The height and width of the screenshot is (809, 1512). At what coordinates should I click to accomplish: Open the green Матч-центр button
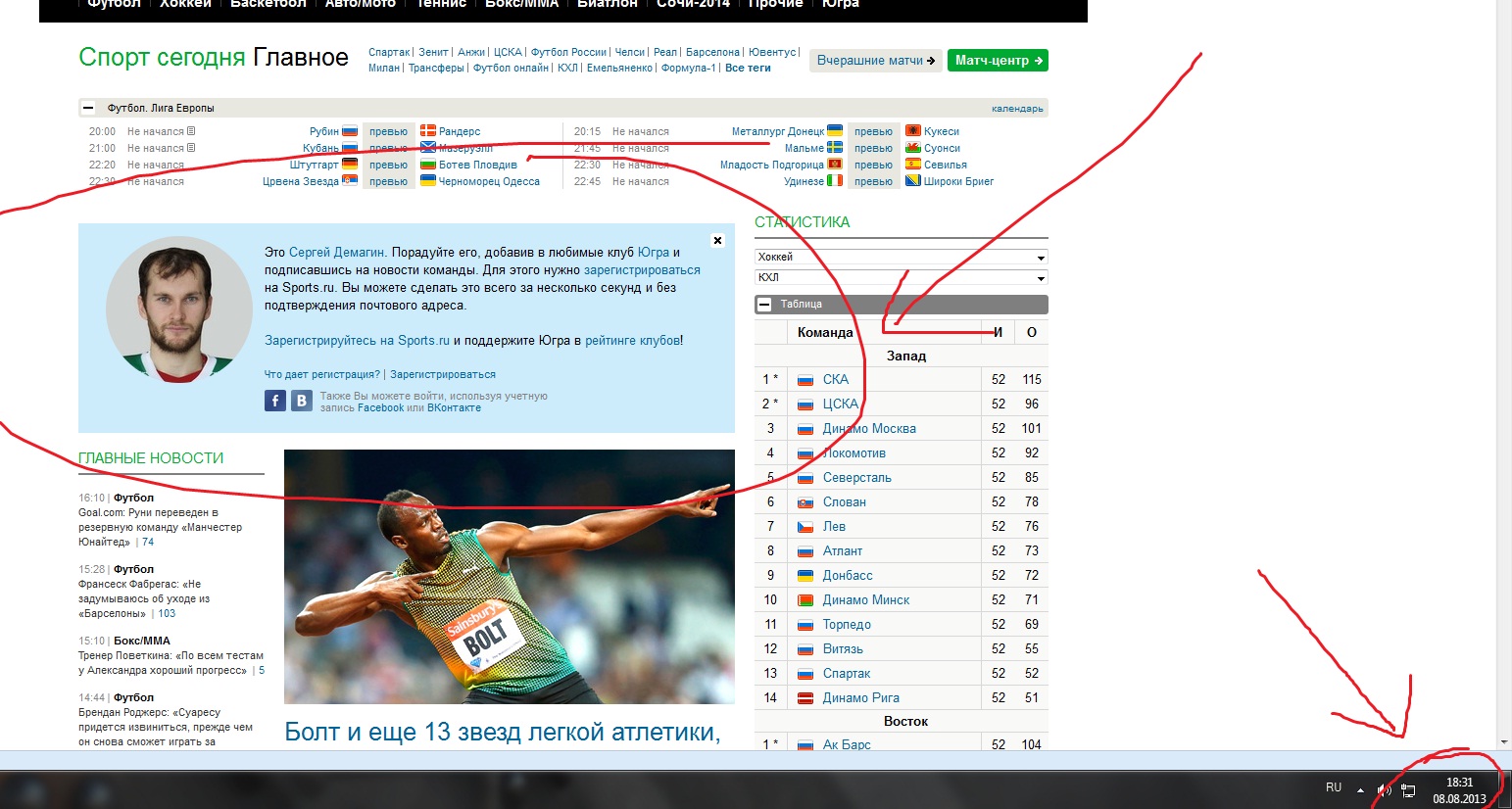pyautogui.click(x=998, y=61)
